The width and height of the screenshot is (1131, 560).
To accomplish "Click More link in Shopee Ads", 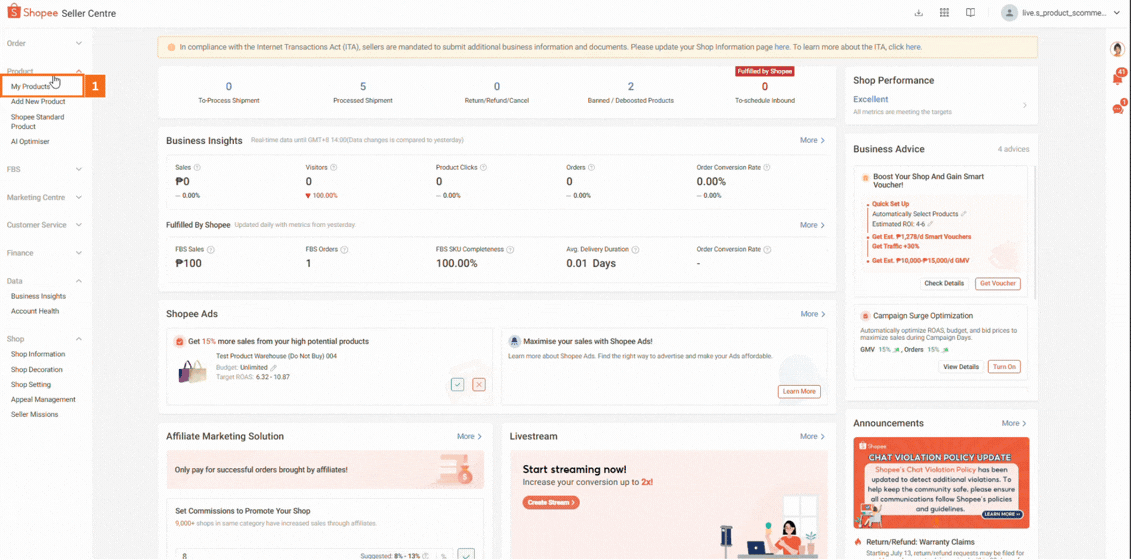I will point(812,314).
